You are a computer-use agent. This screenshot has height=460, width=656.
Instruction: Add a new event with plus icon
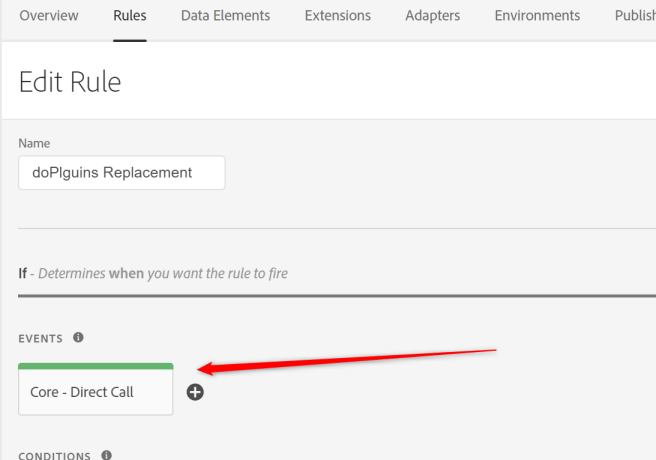click(x=195, y=392)
